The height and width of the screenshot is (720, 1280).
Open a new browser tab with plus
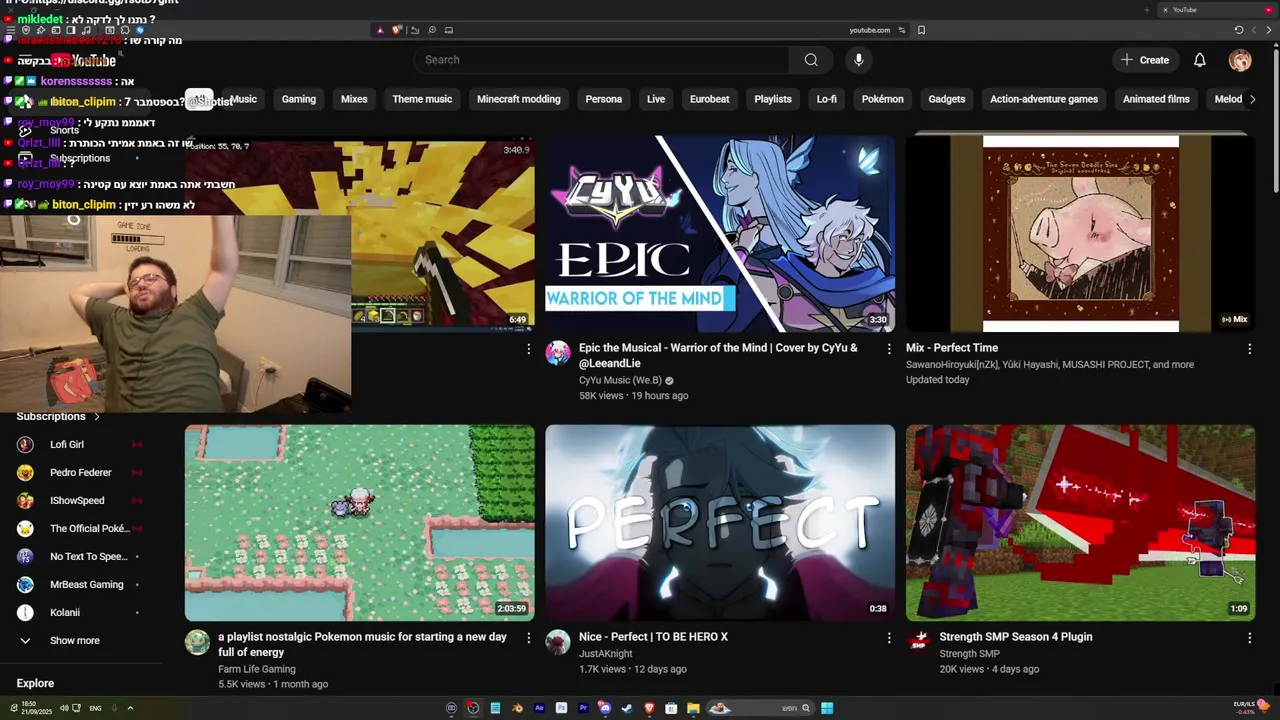click(1146, 10)
